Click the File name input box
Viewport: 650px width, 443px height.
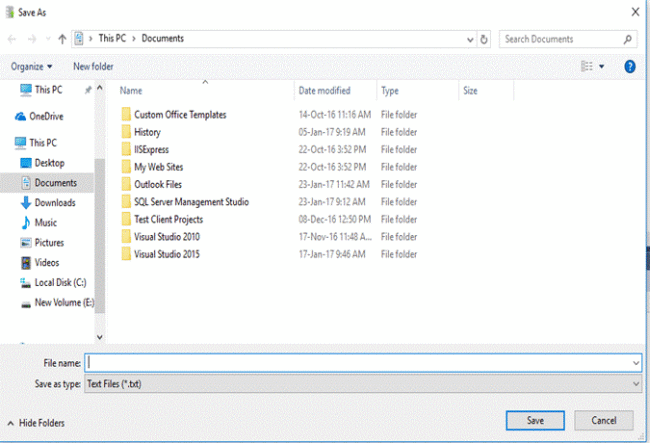point(358,363)
